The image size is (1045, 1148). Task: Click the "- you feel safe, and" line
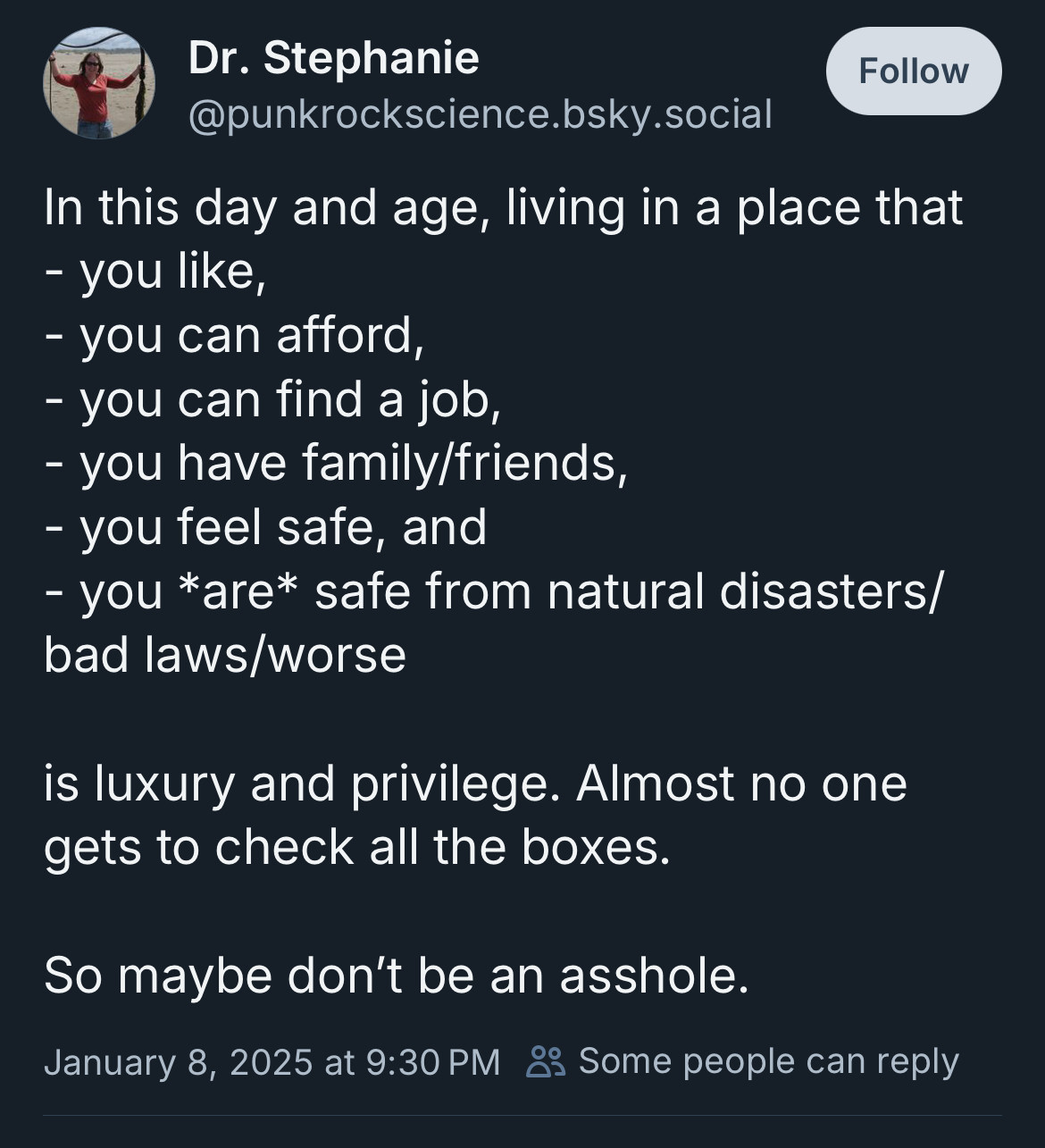[265, 527]
